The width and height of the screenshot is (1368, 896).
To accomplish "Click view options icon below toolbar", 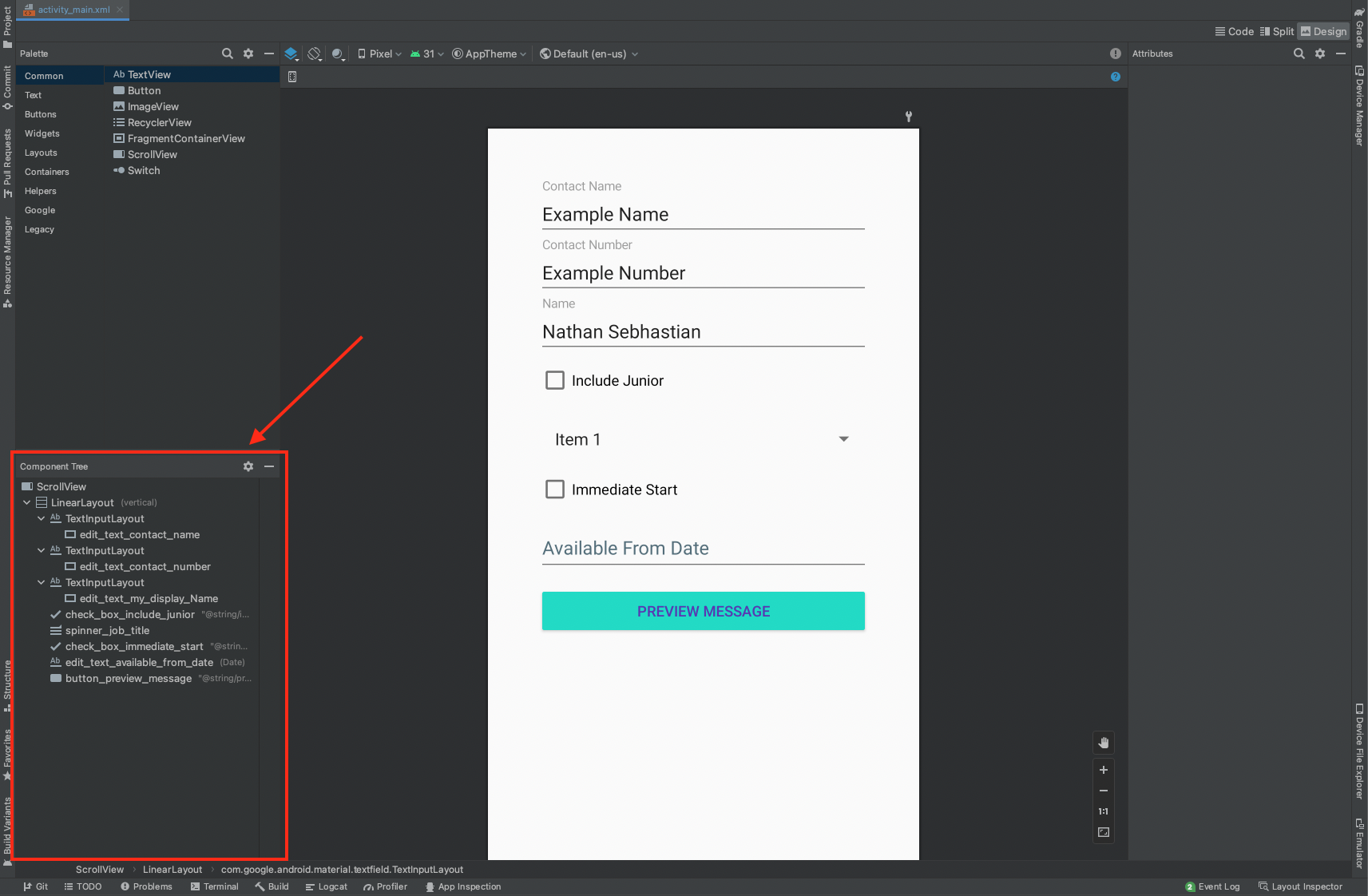I will [x=292, y=77].
